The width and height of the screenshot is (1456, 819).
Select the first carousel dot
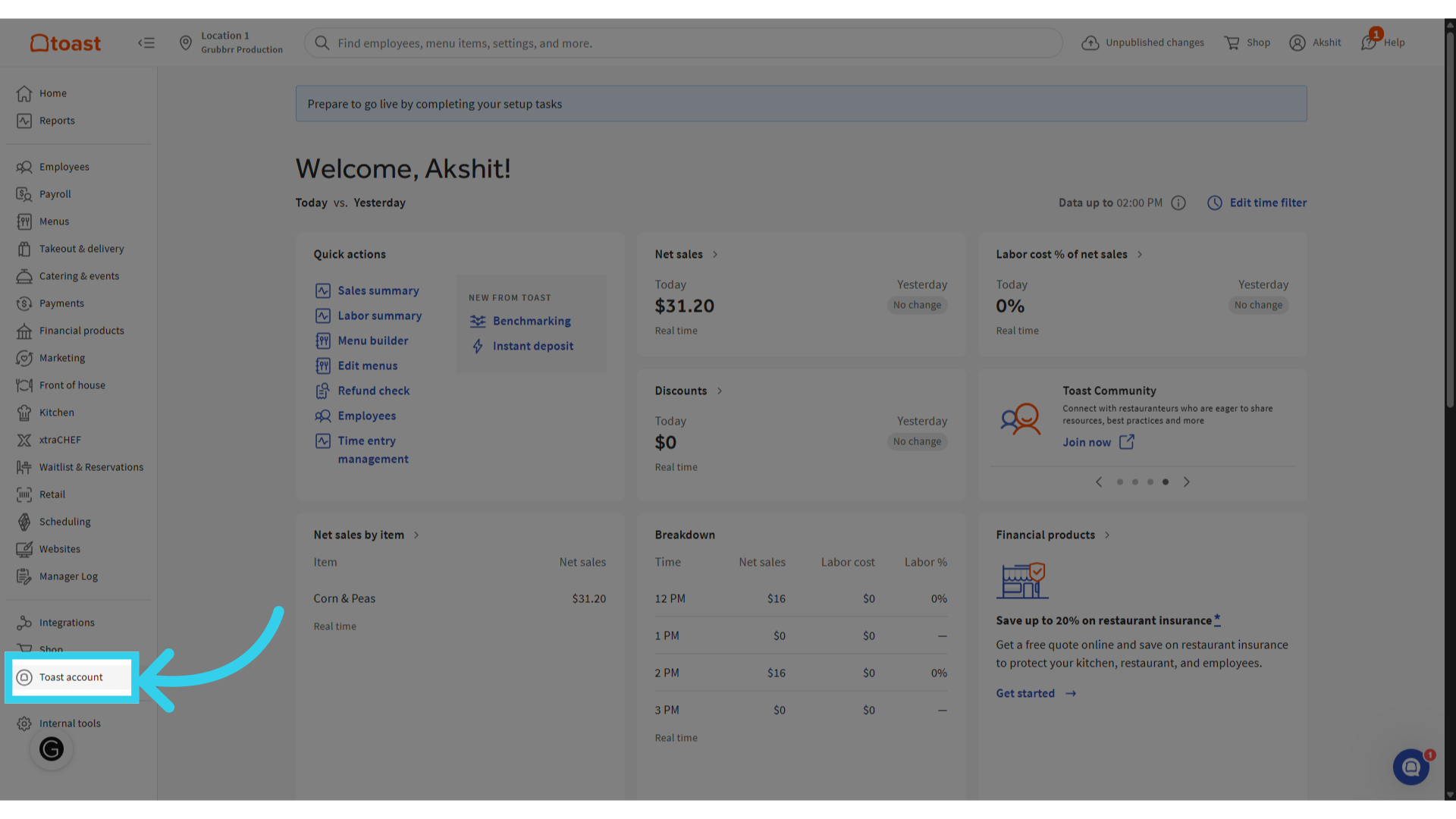pos(1120,482)
